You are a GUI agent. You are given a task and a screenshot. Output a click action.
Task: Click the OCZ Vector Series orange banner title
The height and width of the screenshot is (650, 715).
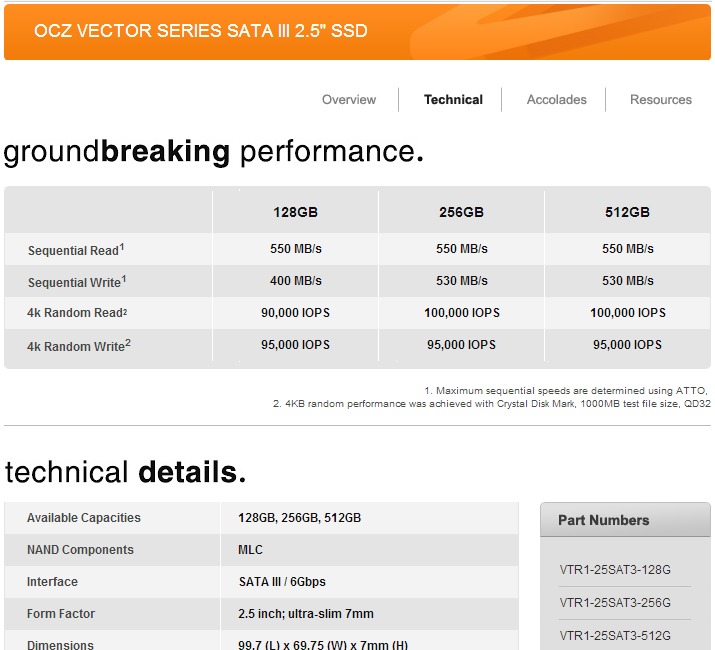pos(200,31)
